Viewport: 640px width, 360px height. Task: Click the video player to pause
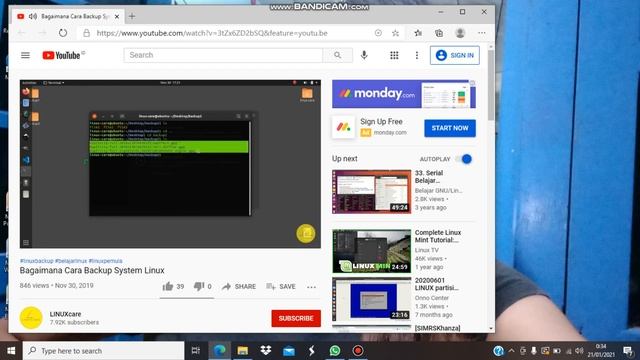coord(170,164)
